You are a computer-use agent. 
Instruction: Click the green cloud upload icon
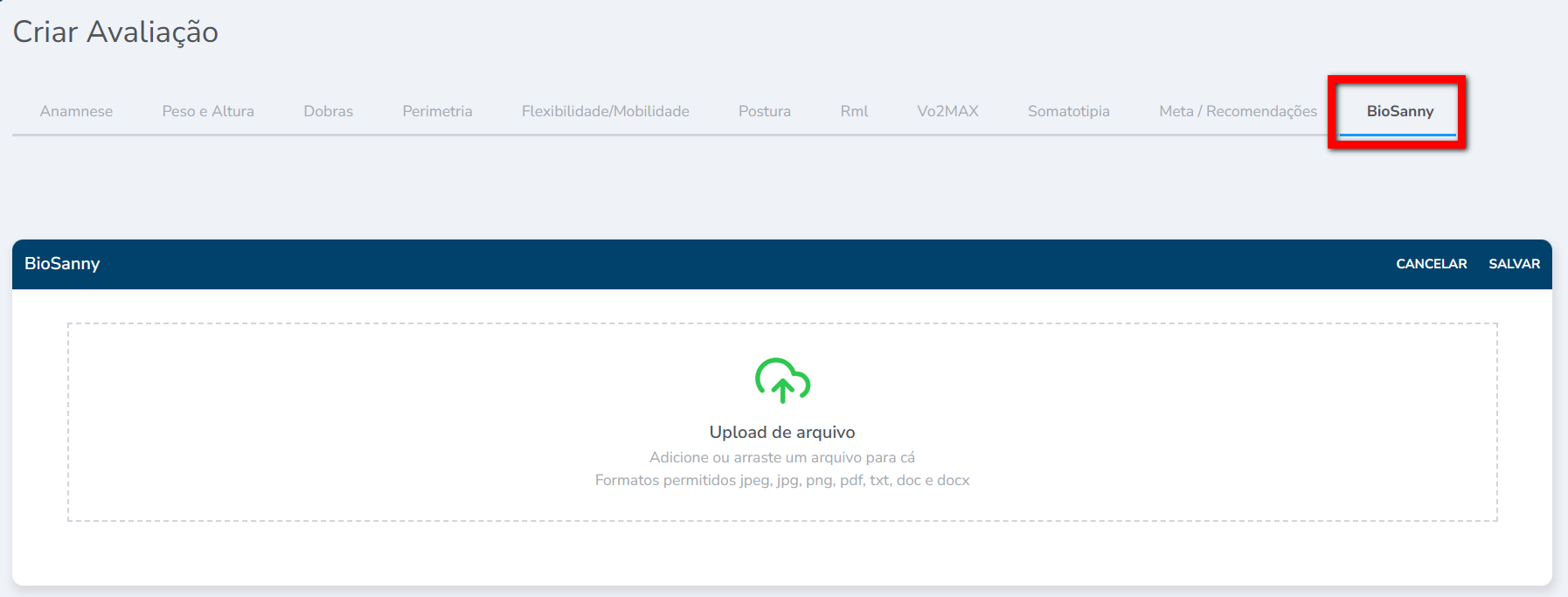[x=782, y=380]
